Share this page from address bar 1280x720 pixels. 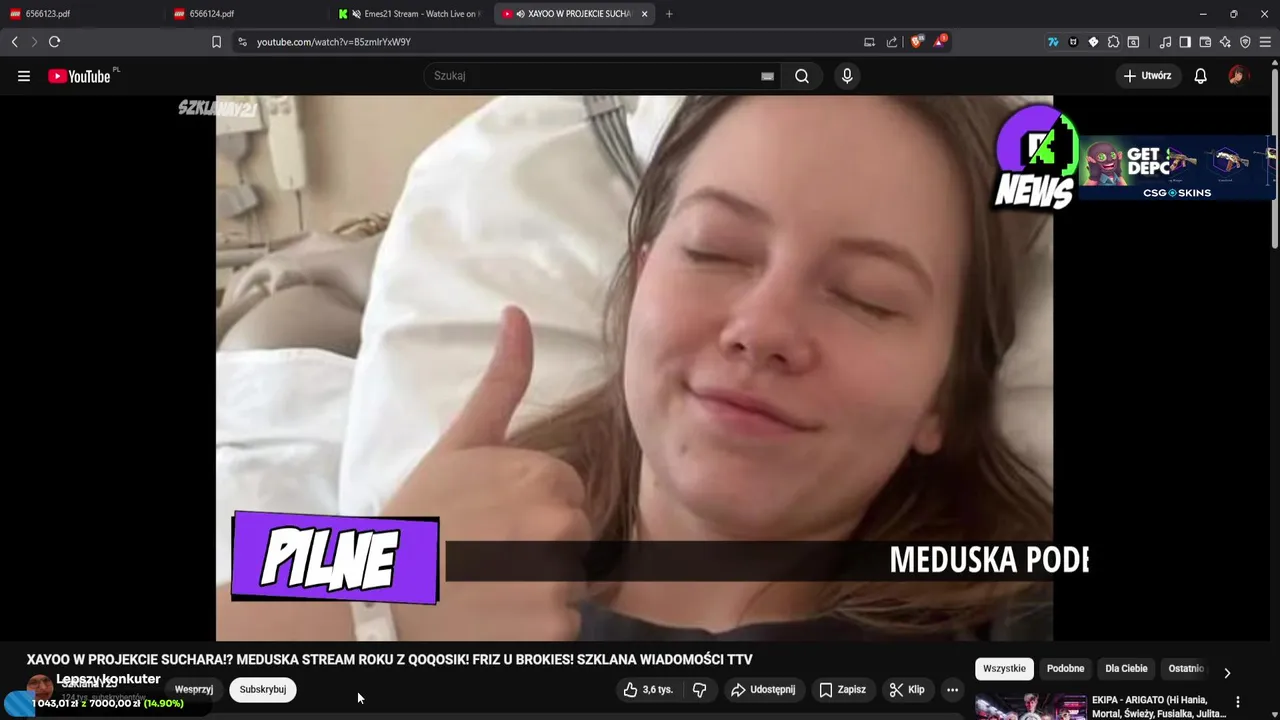(x=891, y=42)
